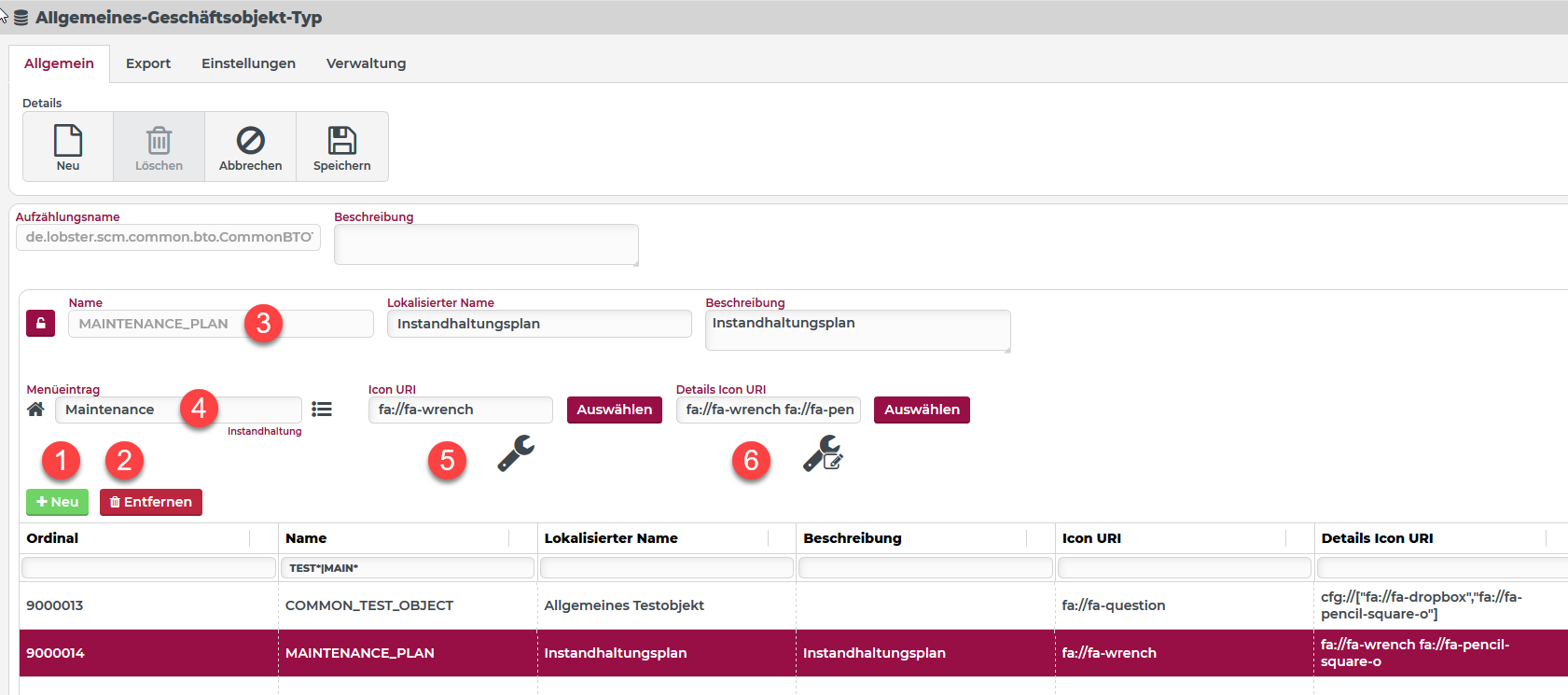1568x695 pixels.
Task: Click the home icon next to Menüeintrag
Action: point(35,410)
